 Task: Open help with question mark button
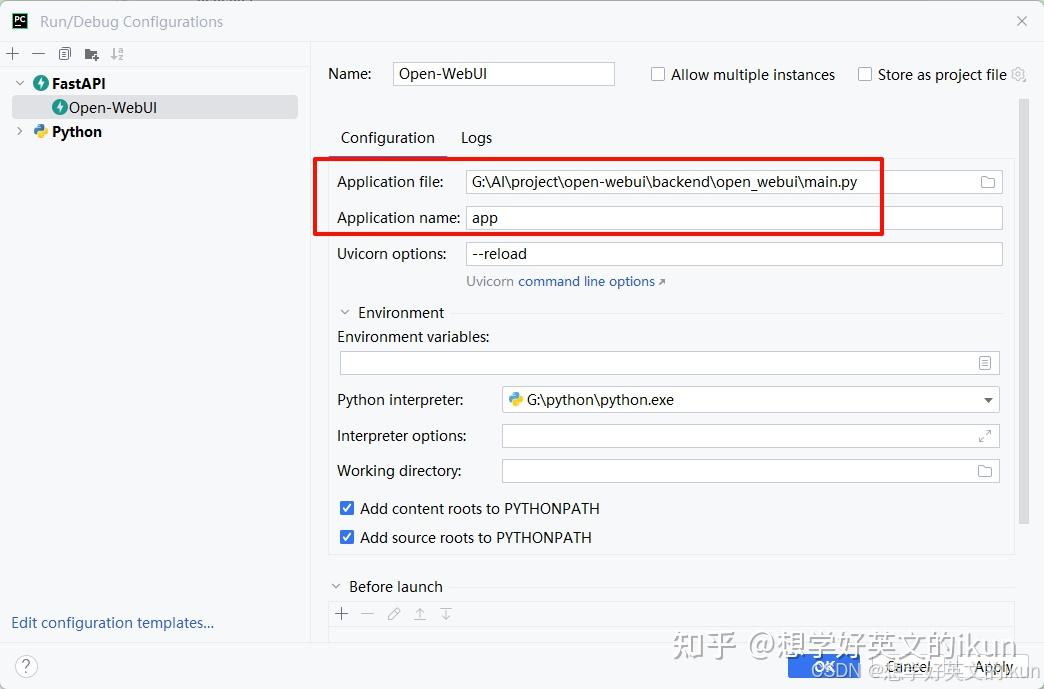[x=25, y=666]
